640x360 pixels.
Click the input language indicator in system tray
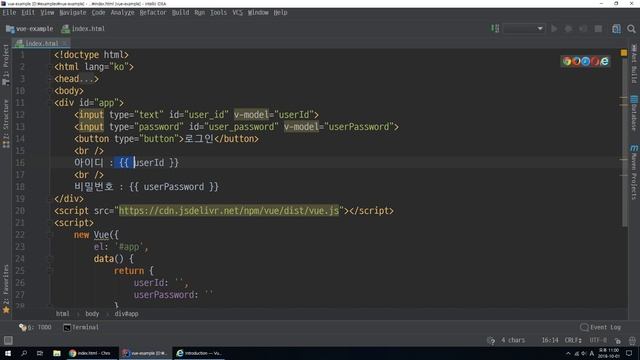click(x=592, y=353)
